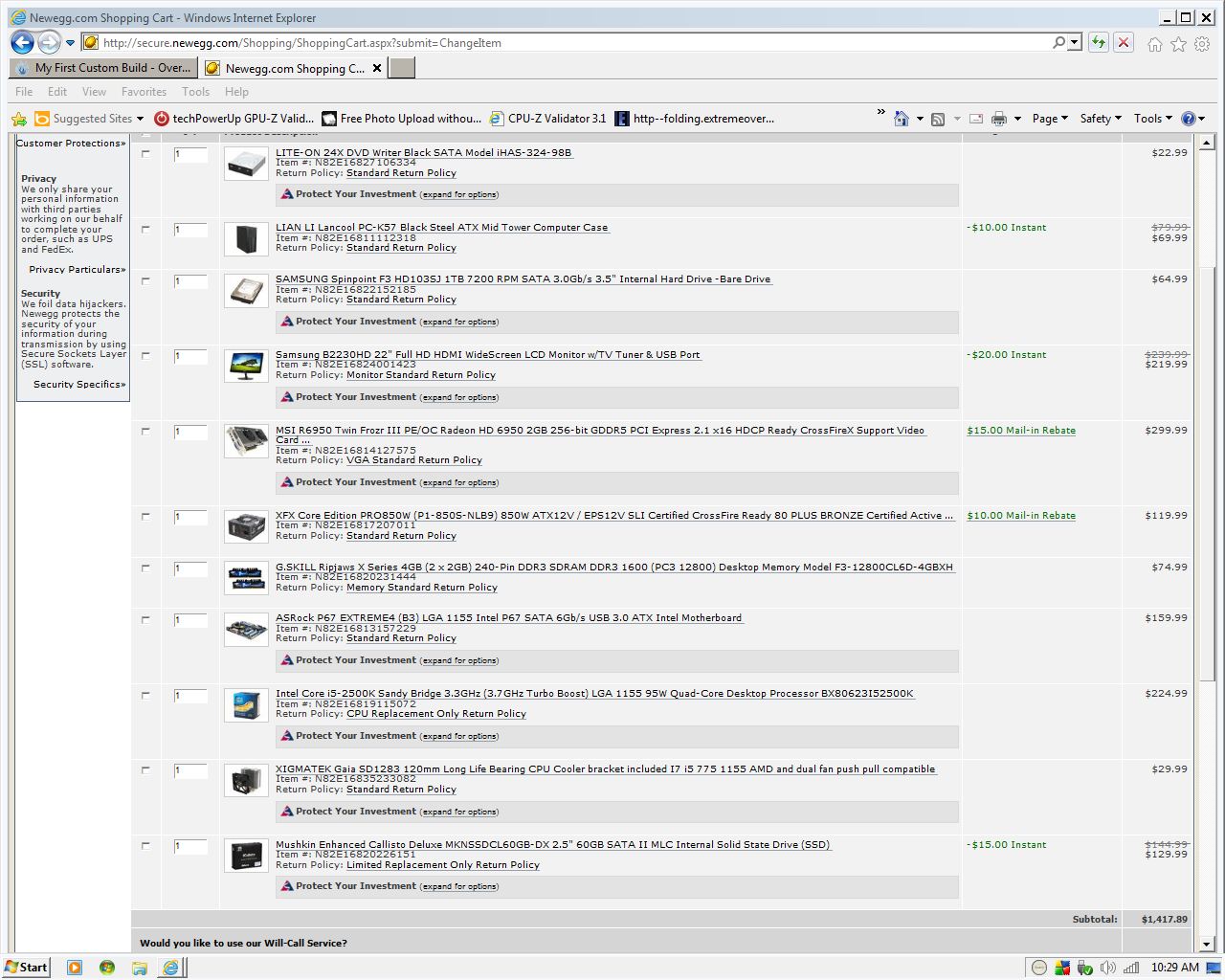The height and width of the screenshot is (980, 1225).
Task: Click the Print icon in command bar
Action: 998,119
